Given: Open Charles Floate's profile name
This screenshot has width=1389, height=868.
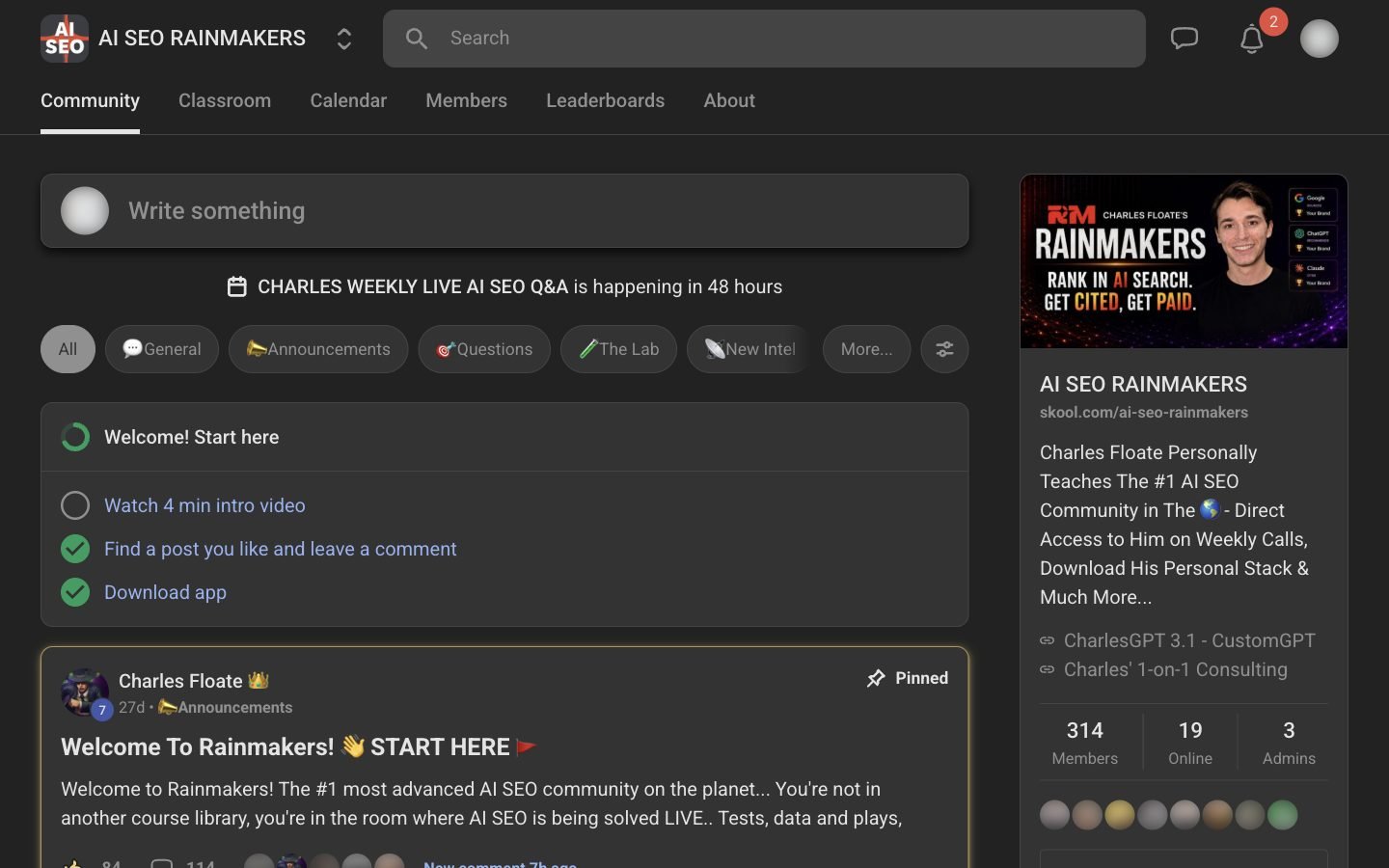Looking at the screenshot, I should tap(180, 681).
